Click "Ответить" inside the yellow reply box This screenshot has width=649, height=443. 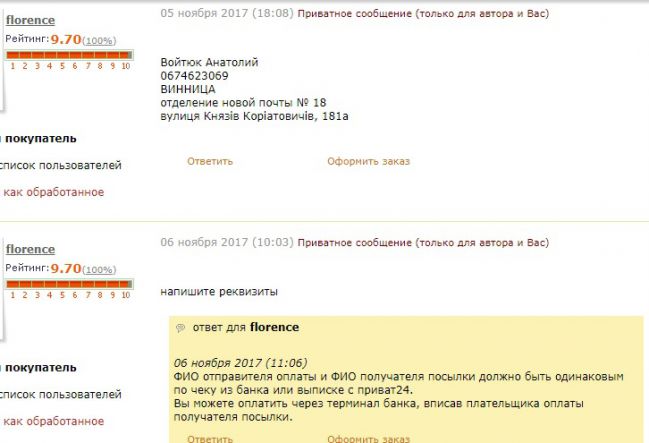(x=210, y=438)
